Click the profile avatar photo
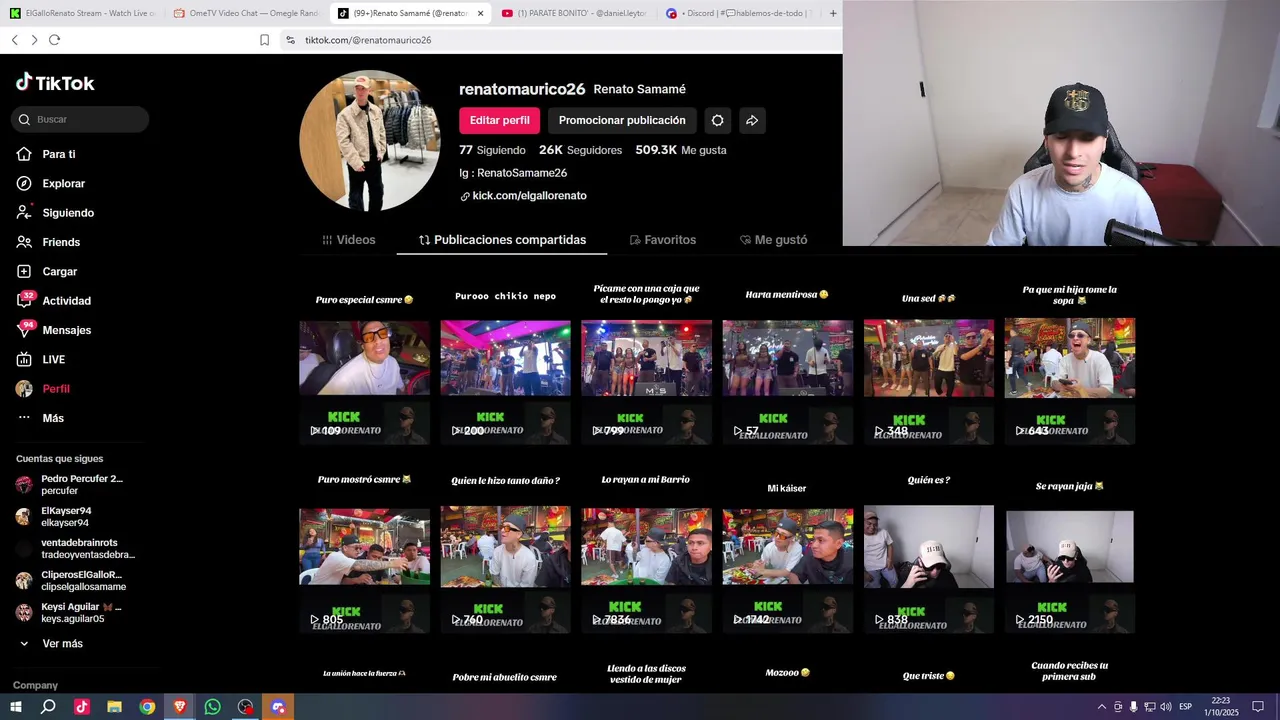This screenshot has height=720, width=1280. pyautogui.click(x=370, y=141)
